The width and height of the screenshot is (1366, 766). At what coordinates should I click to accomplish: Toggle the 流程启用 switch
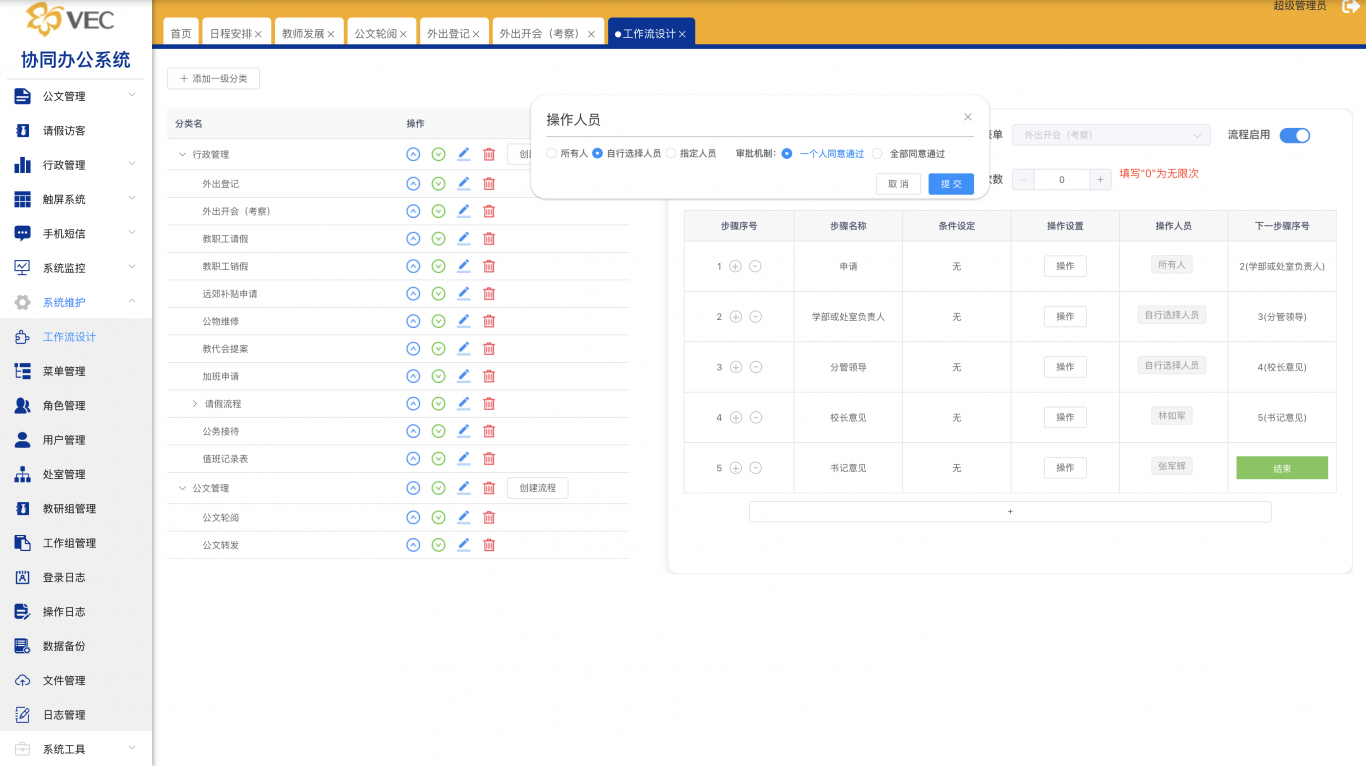point(1295,135)
